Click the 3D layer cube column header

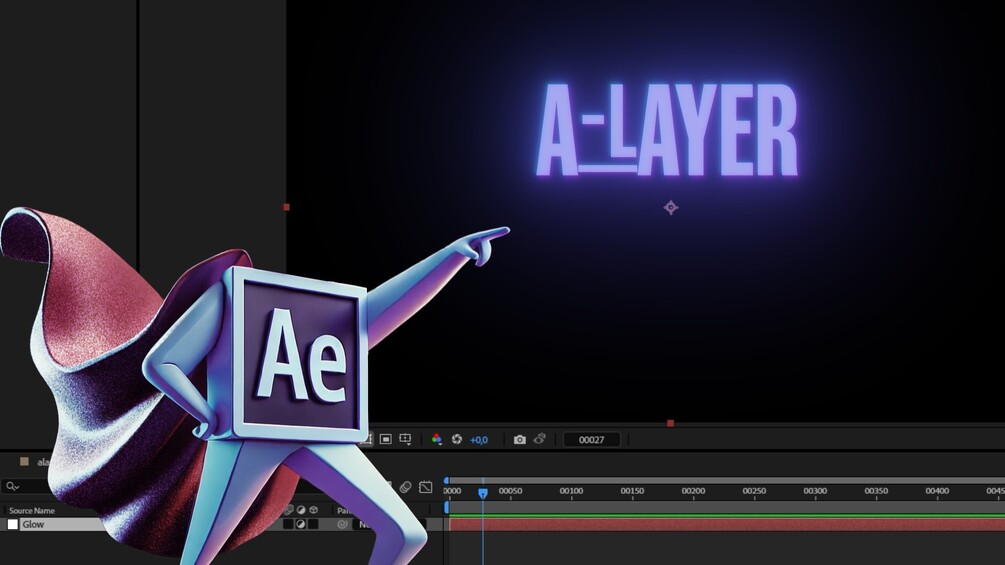313,510
